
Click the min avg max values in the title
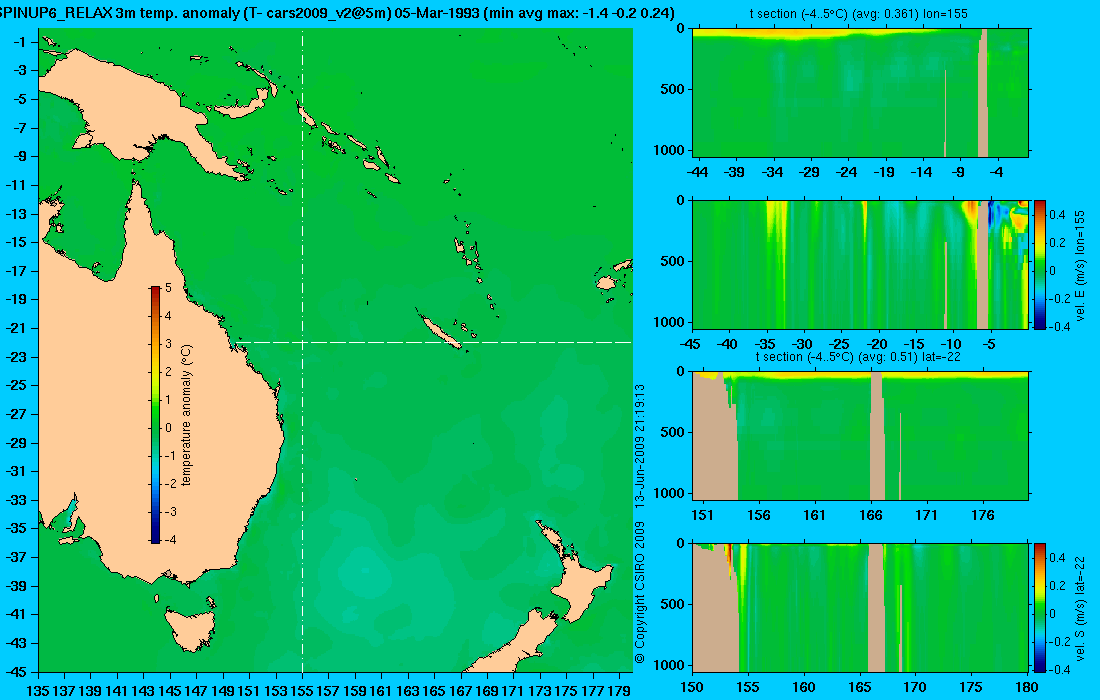click(579, 13)
